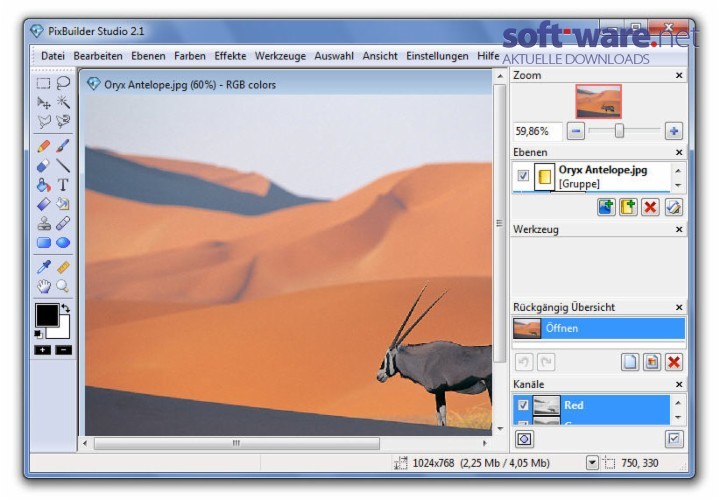Screen dimensions: 720x500
Task: Click the channel mask button in Kanäle
Action: coord(524,439)
